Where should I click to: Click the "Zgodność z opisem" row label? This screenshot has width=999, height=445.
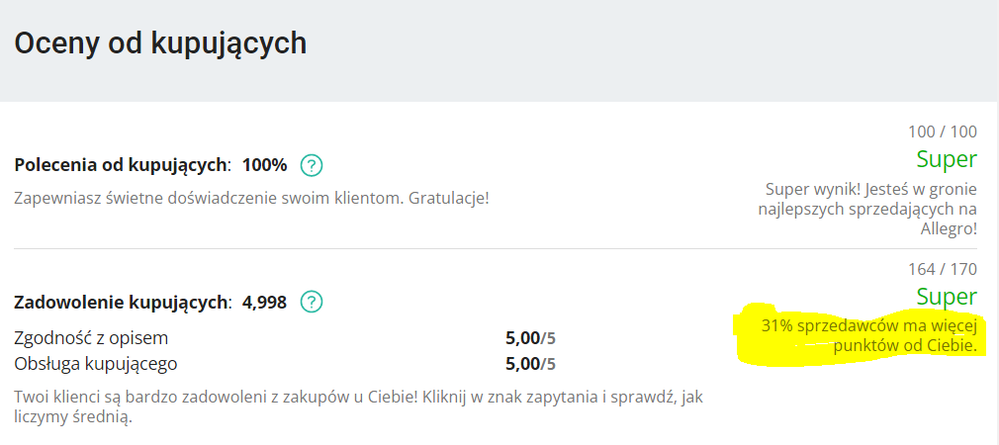91,337
